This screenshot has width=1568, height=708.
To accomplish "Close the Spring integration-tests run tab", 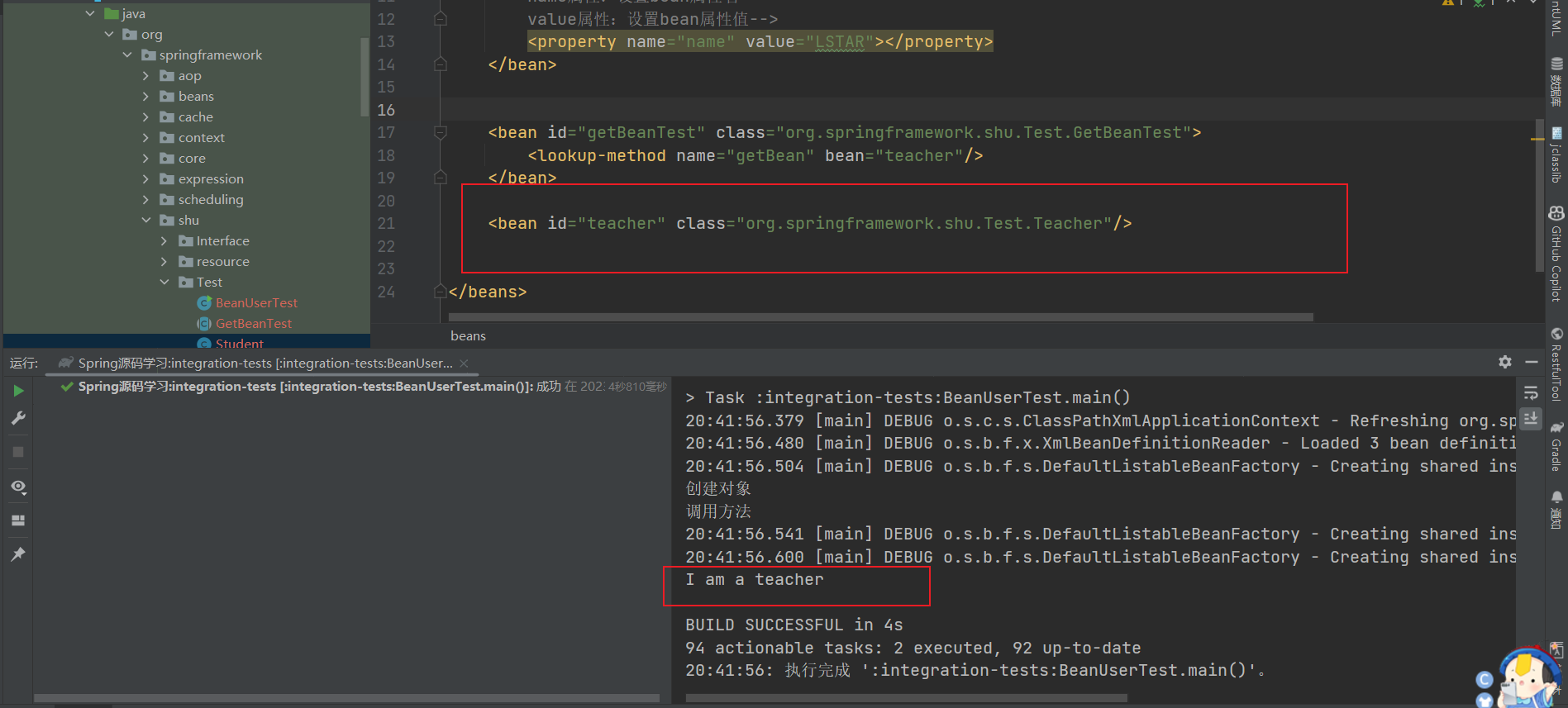I will tap(464, 364).
